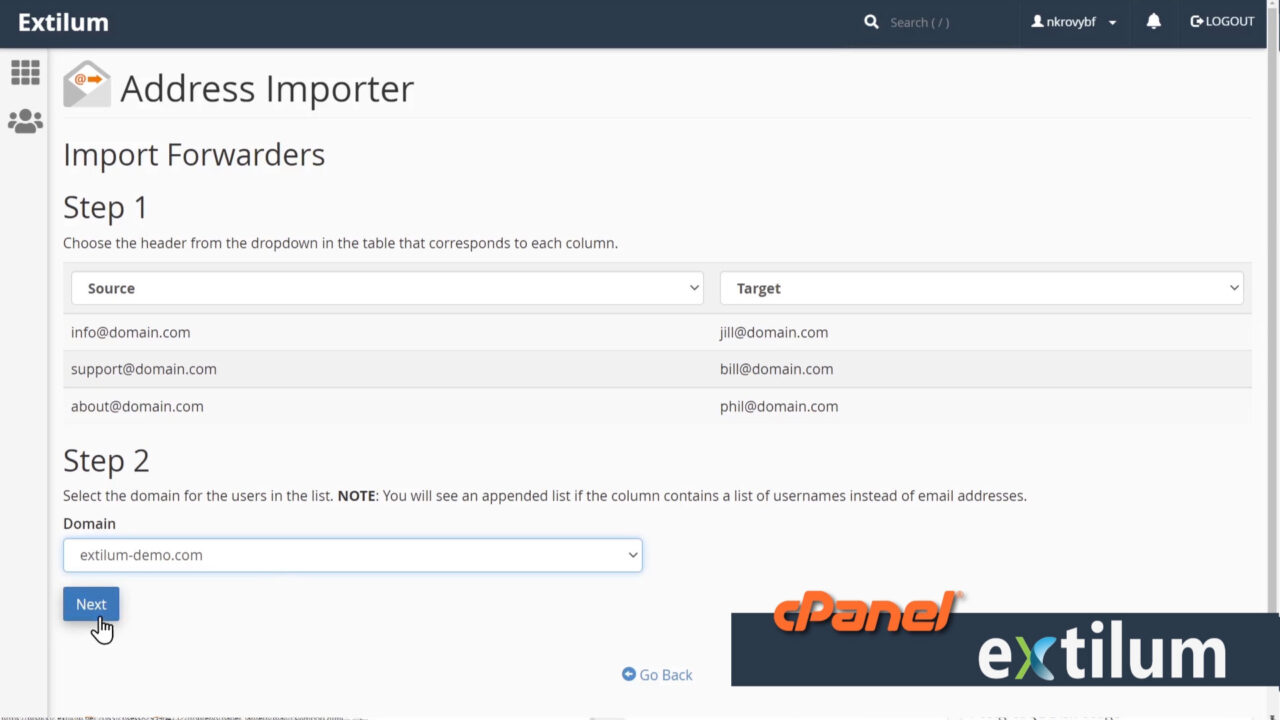
Task: Open the Extilum brand menu item
Action: tap(63, 21)
